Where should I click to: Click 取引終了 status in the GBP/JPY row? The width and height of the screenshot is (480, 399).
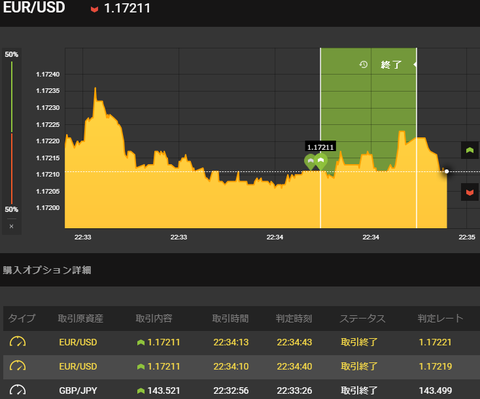(359, 390)
